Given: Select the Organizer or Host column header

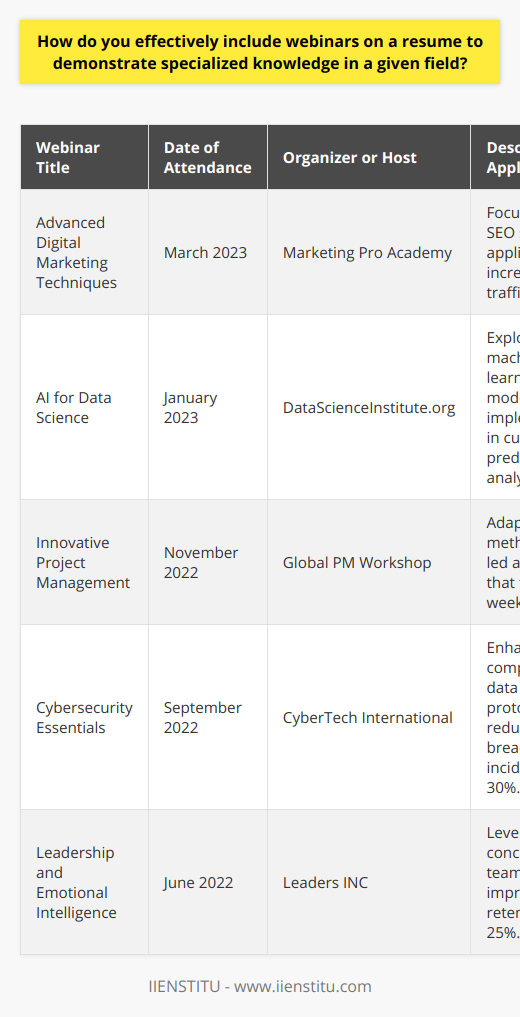Looking at the screenshot, I should click(368, 157).
